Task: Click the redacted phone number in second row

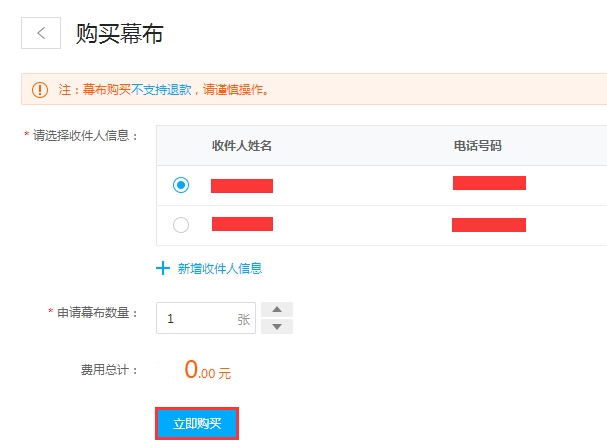Action: pyautogui.click(x=489, y=225)
